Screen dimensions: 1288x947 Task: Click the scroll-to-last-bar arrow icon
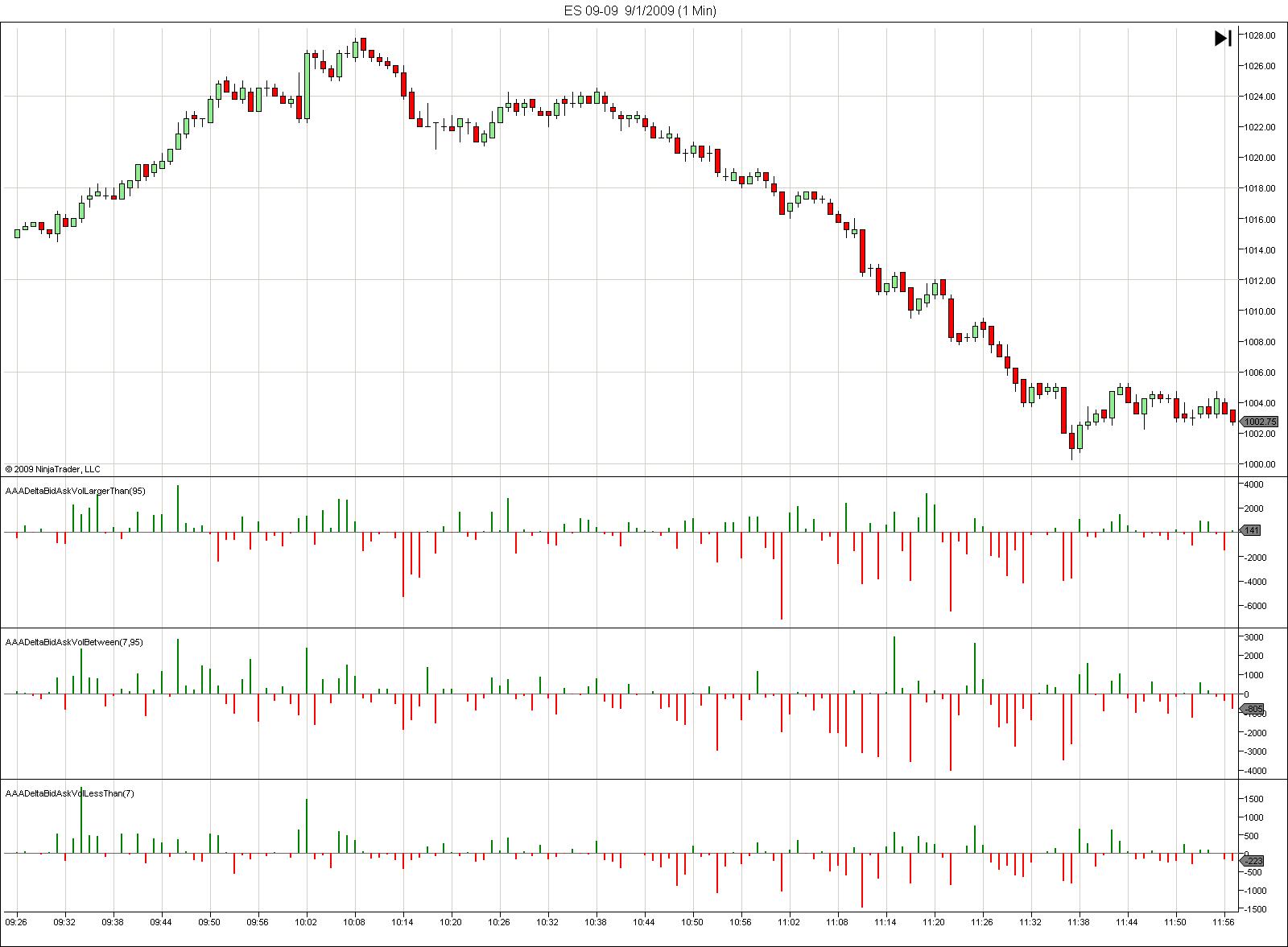point(1223,38)
